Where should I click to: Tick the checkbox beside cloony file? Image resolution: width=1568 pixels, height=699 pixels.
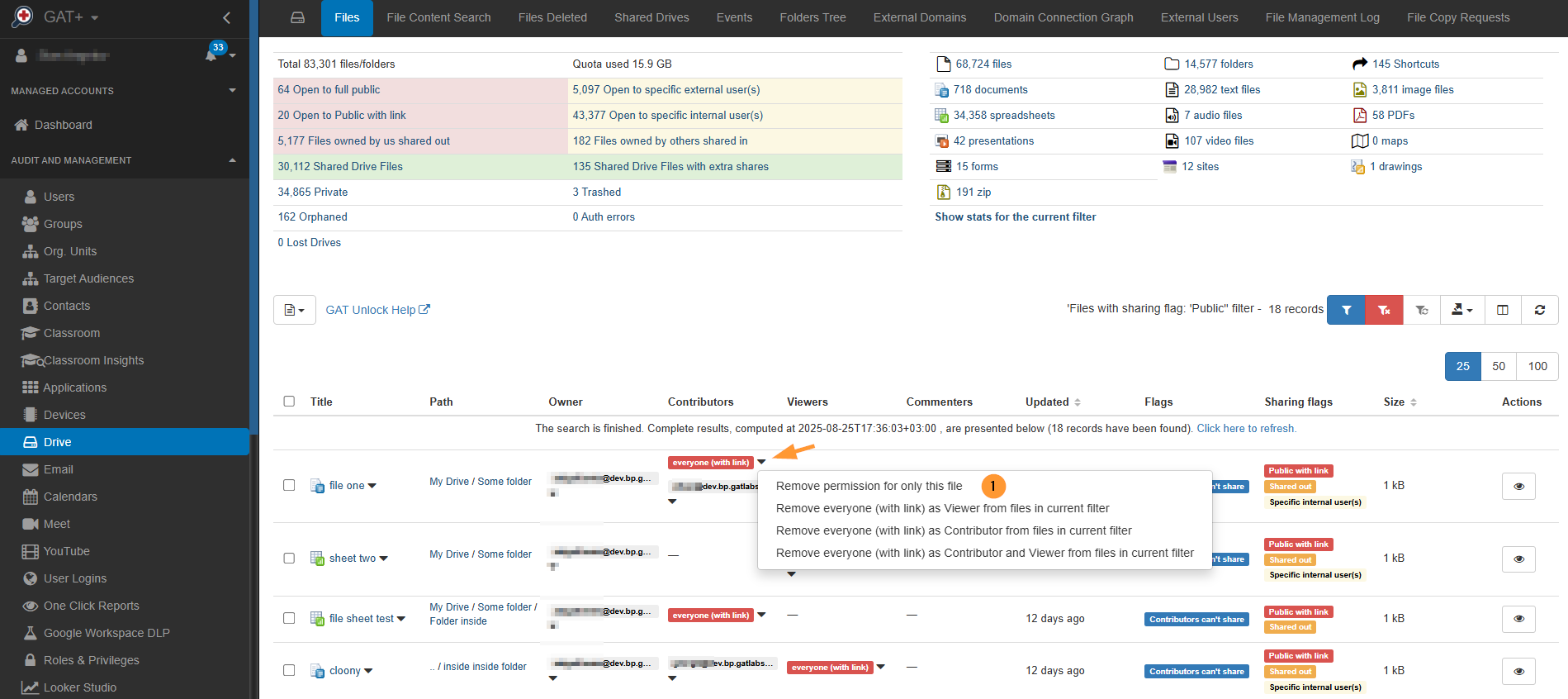click(289, 670)
